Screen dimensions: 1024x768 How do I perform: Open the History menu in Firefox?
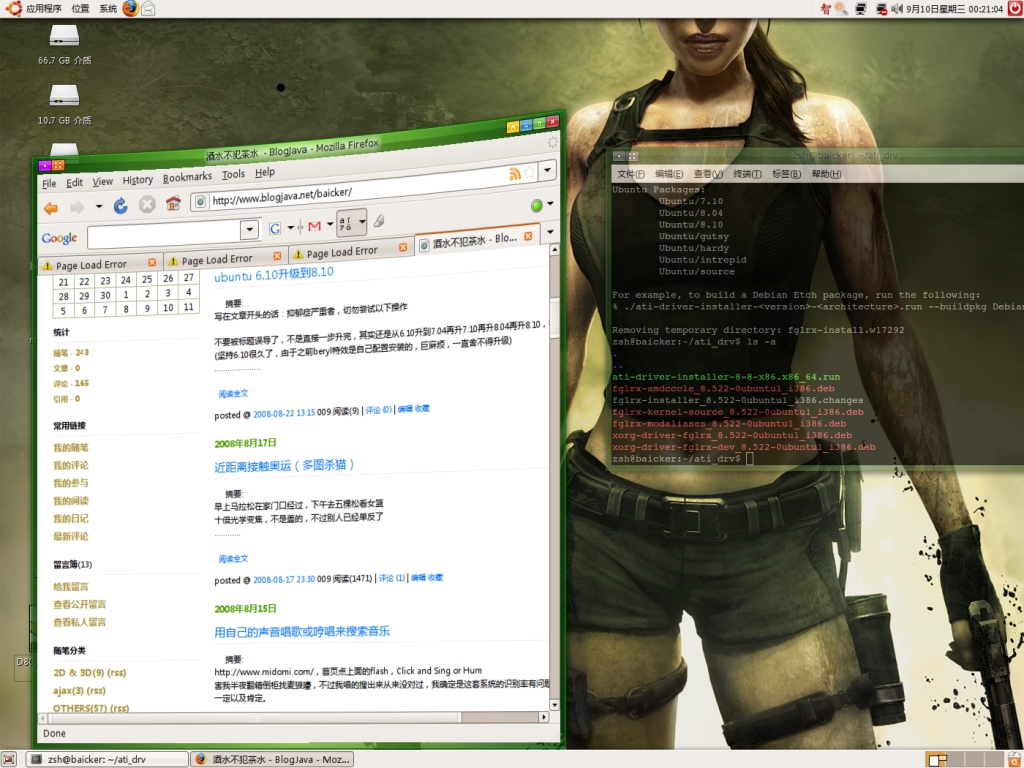coord(138,180)
